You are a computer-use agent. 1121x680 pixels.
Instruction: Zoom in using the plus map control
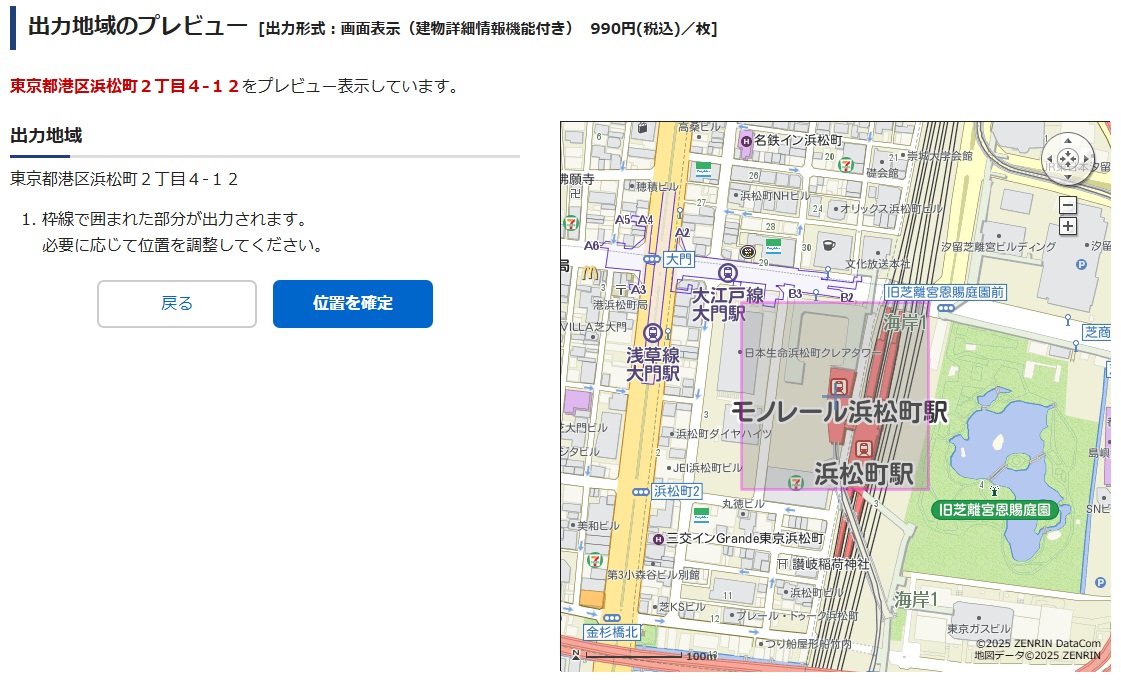coord(1068,226)
